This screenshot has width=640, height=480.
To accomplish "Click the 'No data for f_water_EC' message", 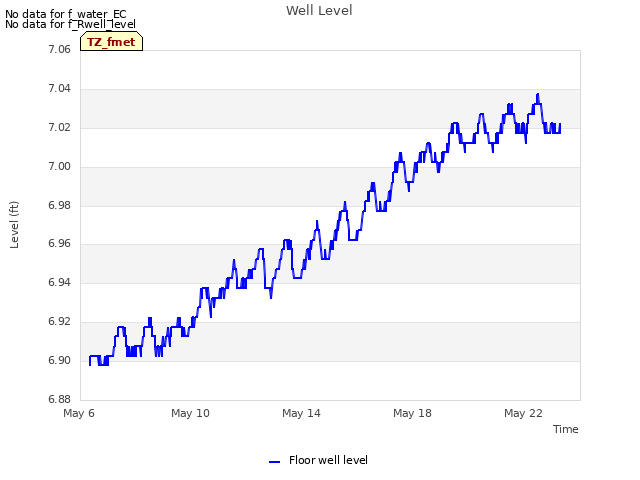I will pos(66,14).
